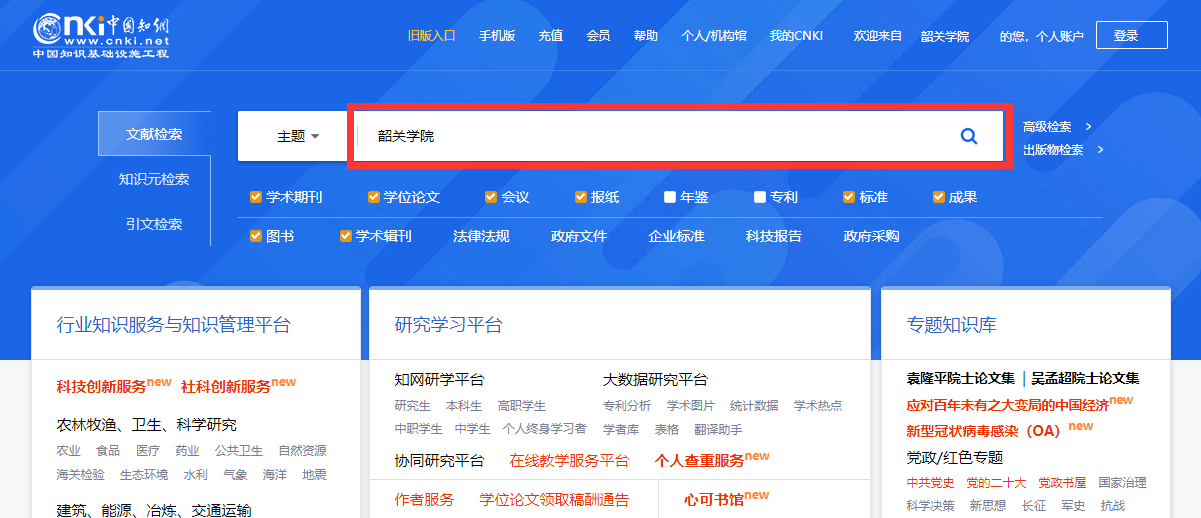This screenshot has width=1201, height=518.
Task: Open 在线教学服务平台 link
Action: (569, 461)
